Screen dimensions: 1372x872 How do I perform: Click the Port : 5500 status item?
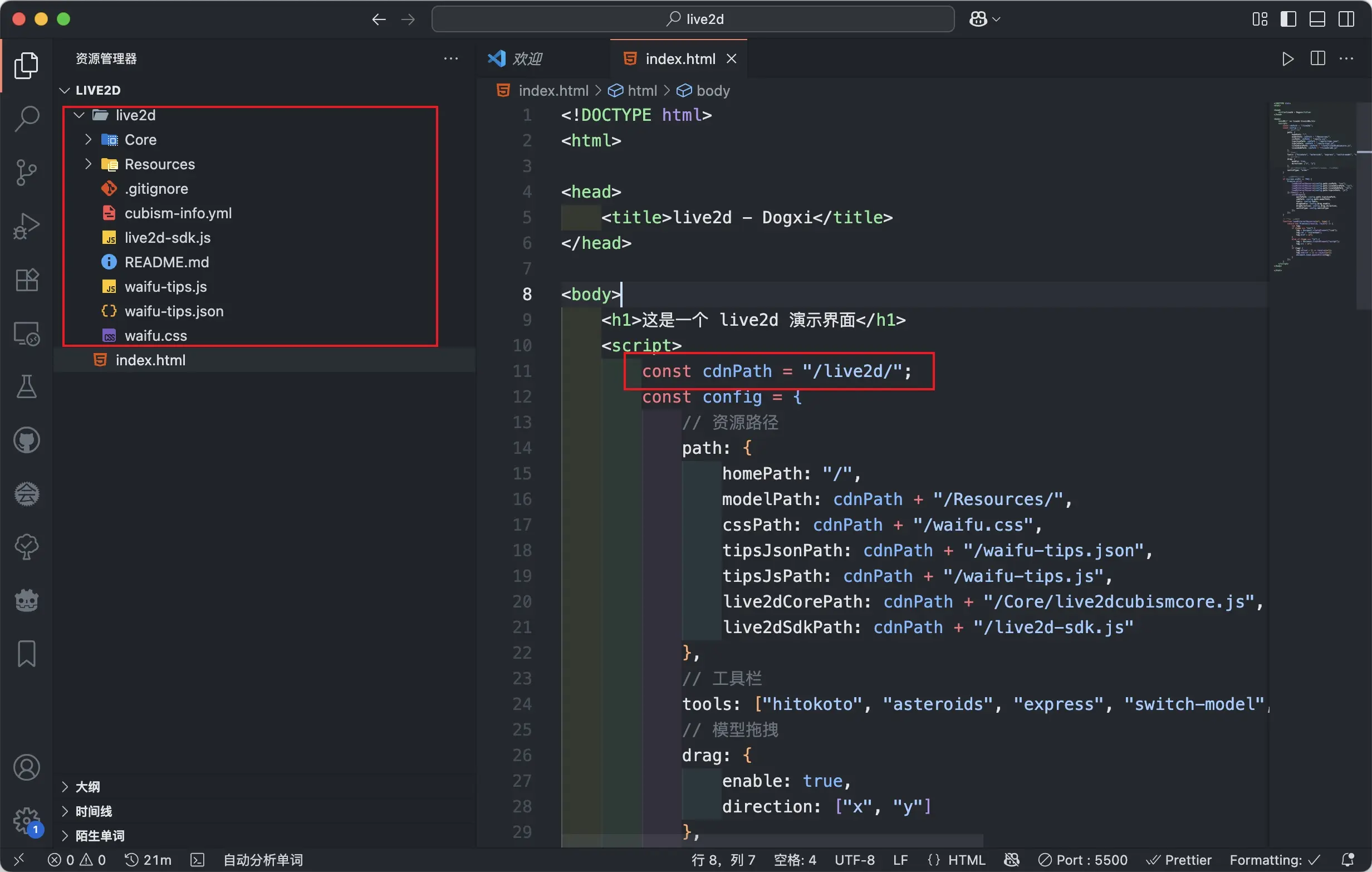coord(1082,859)
